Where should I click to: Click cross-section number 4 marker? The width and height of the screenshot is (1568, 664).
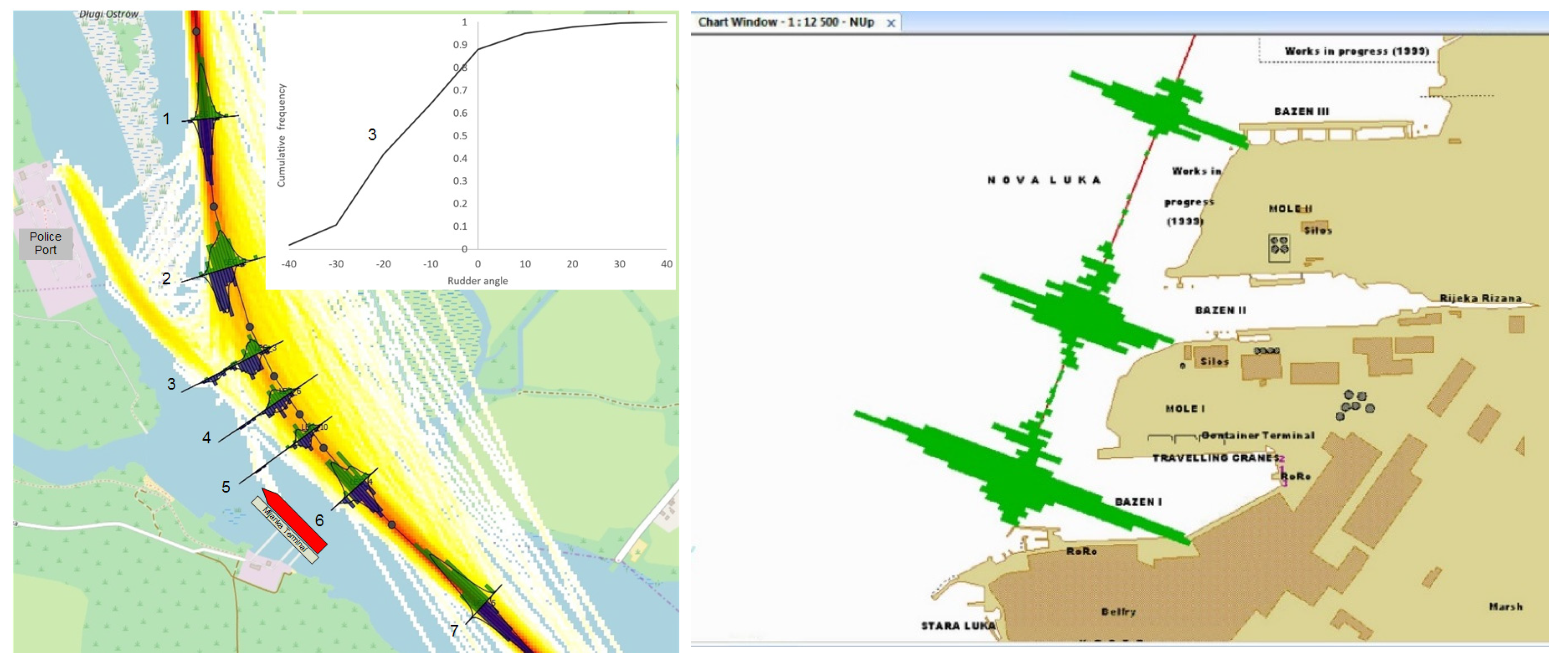pyautogui.click(x=206, y=438)
